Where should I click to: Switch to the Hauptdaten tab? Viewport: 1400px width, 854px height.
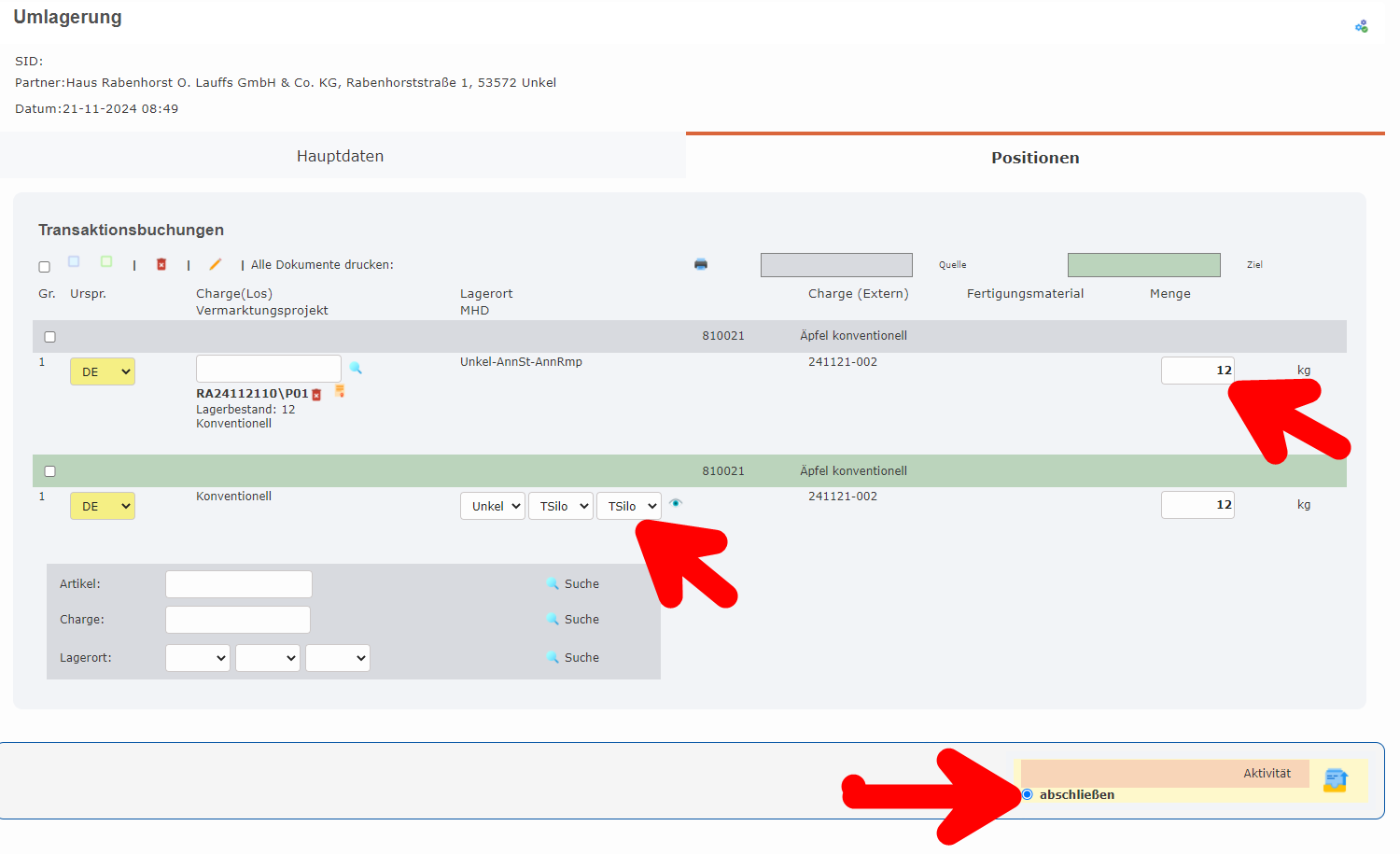(341, 156)
